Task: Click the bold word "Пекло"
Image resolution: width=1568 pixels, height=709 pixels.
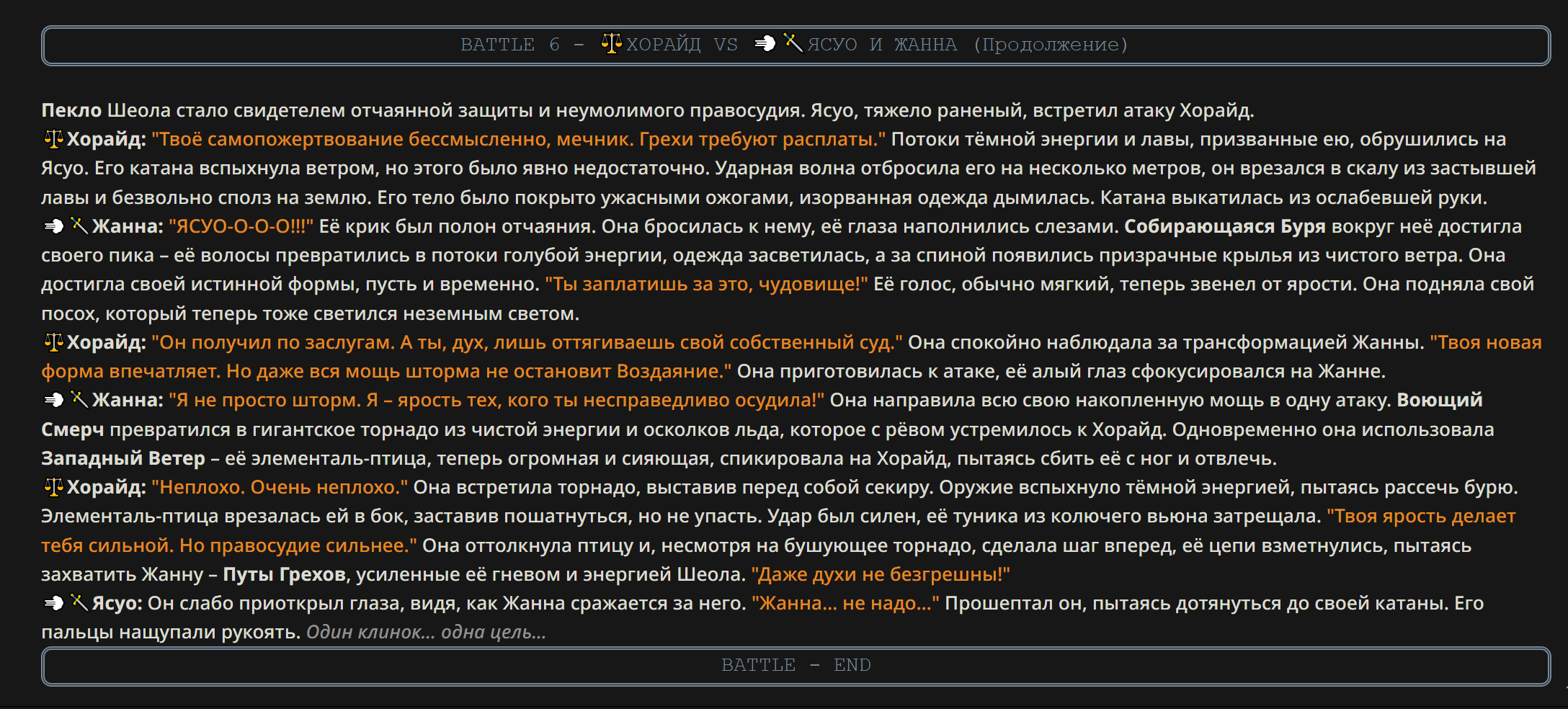Action: (71, 110)
